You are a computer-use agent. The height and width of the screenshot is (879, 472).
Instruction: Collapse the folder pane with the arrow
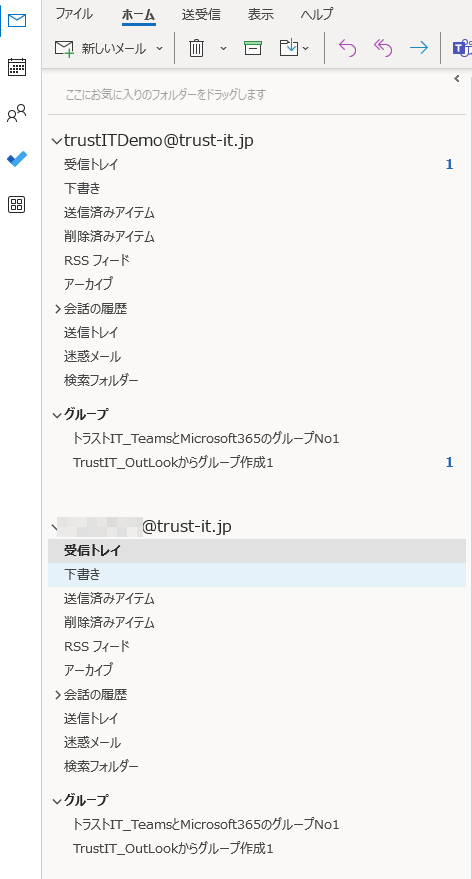tap(457, 78)
